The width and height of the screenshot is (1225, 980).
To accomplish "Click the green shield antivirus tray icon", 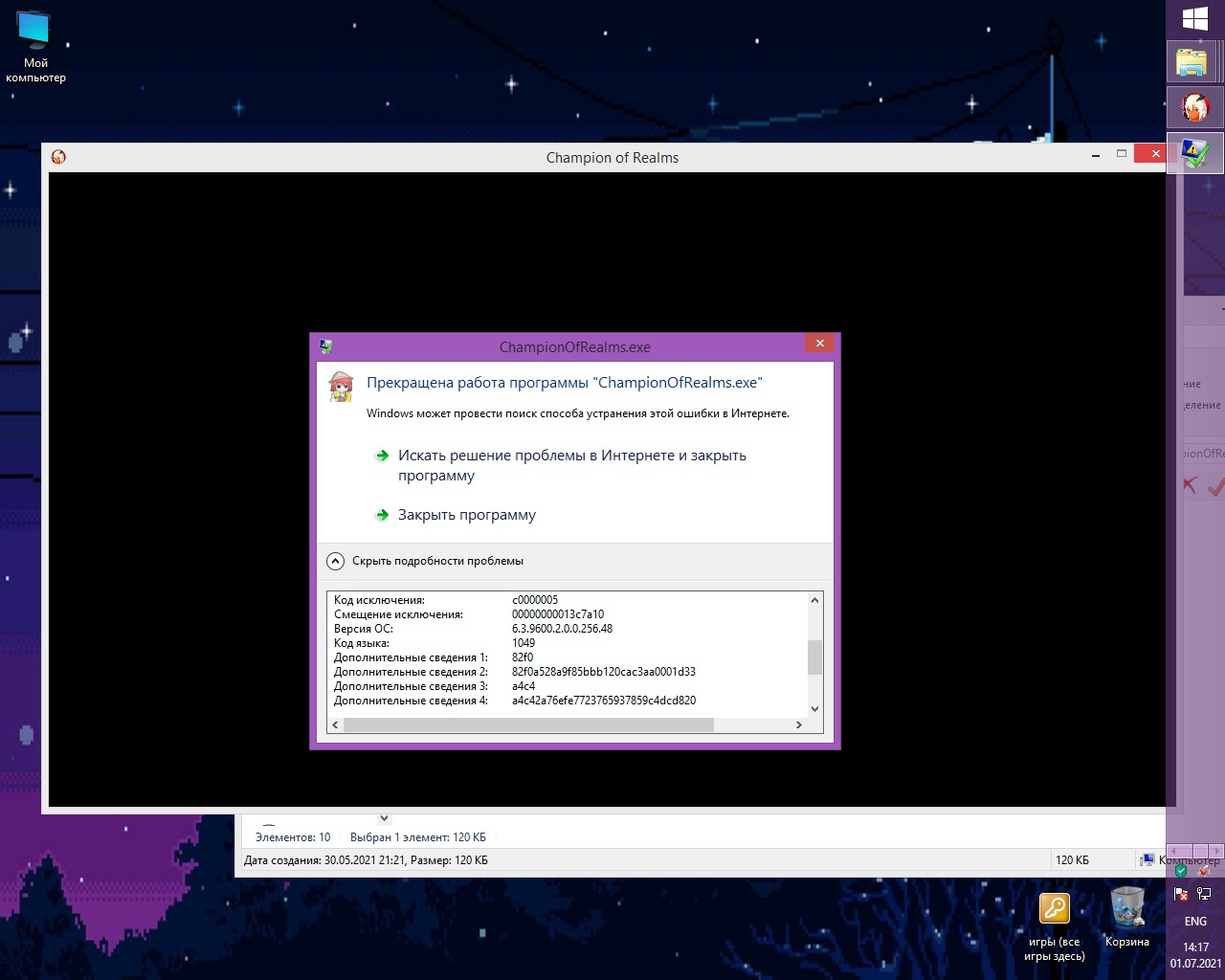I will tap(1181, 871).
